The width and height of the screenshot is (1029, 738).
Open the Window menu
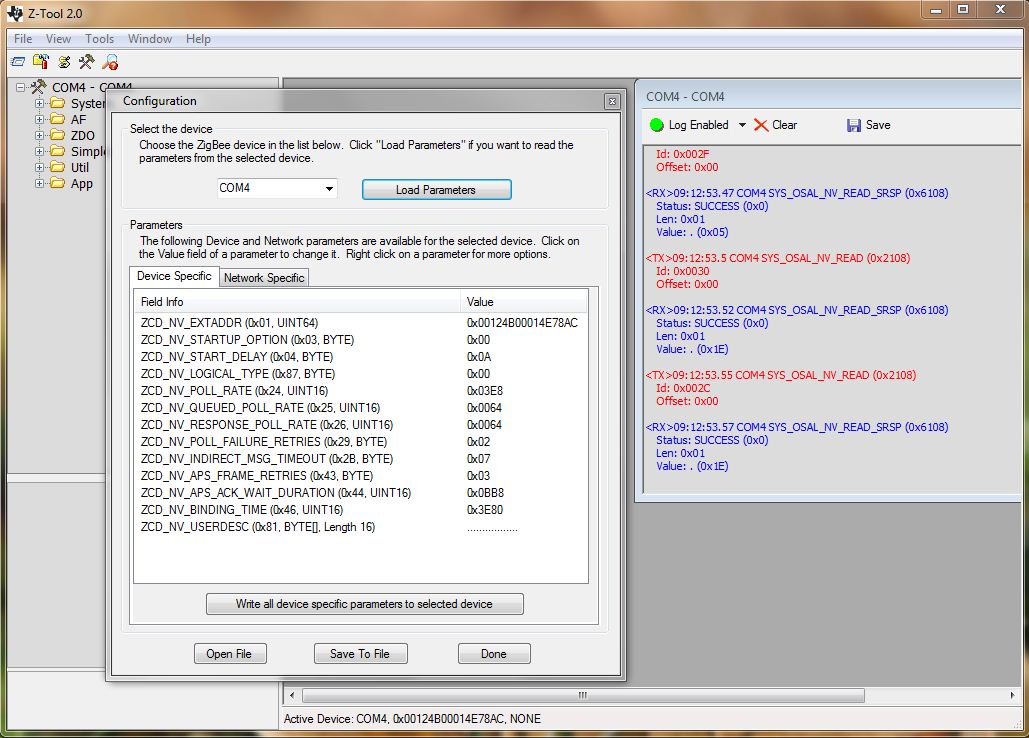[x=150, y=39]
